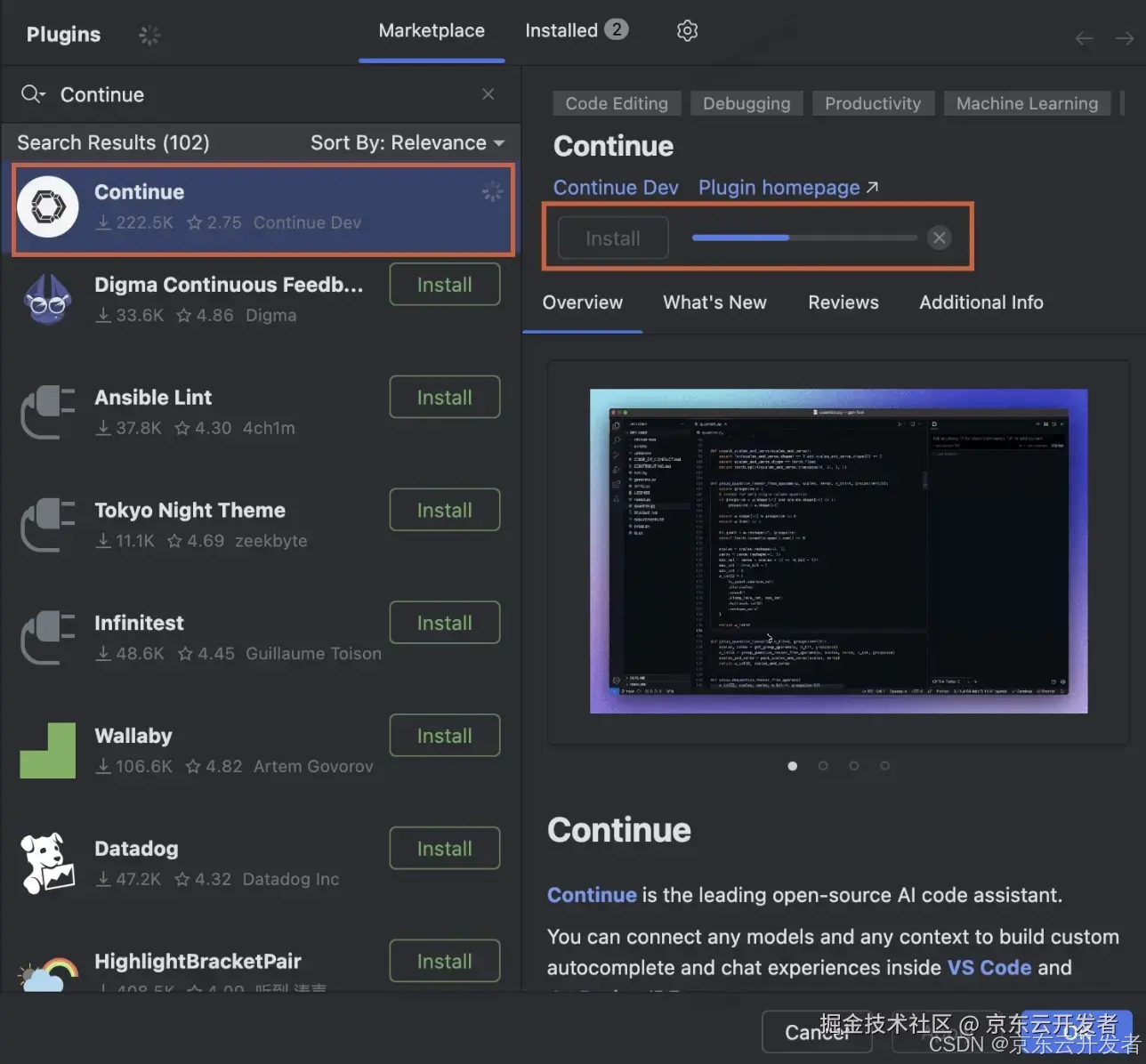This screenshot has height=1064, width=1146.
Task: Install the Infinitest plugin
Action: [445, 624]
